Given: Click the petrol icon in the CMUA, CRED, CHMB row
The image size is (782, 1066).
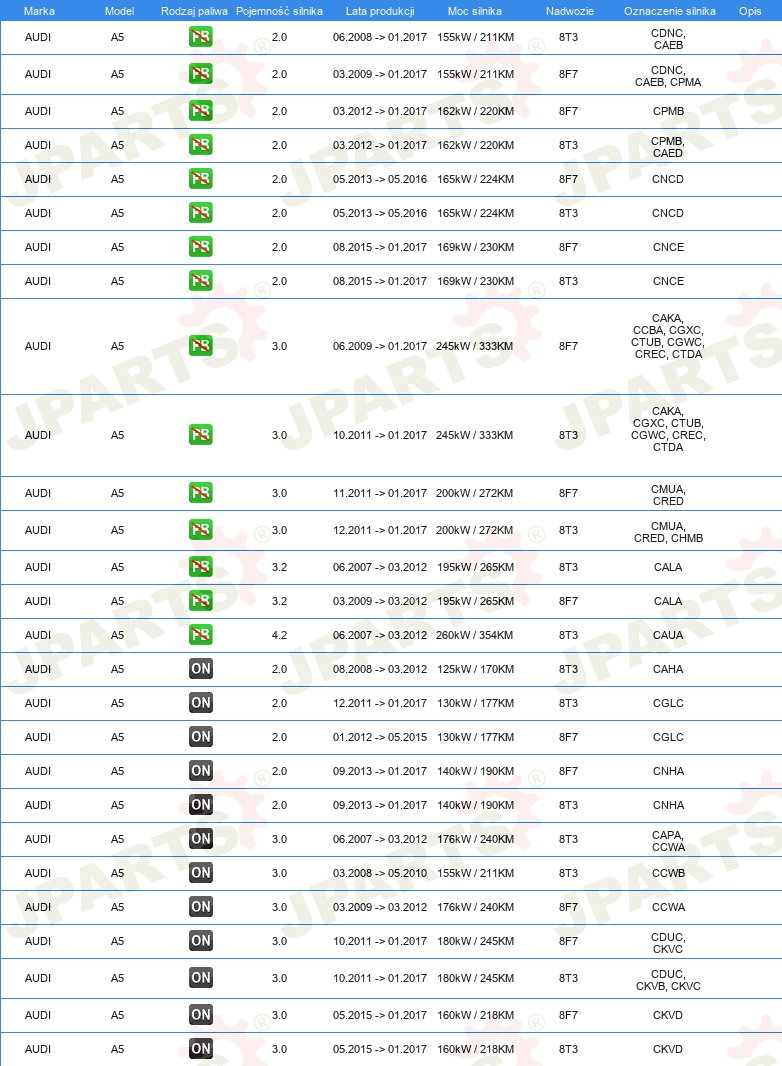Looking at the screenshot, I should pos(201,530).
